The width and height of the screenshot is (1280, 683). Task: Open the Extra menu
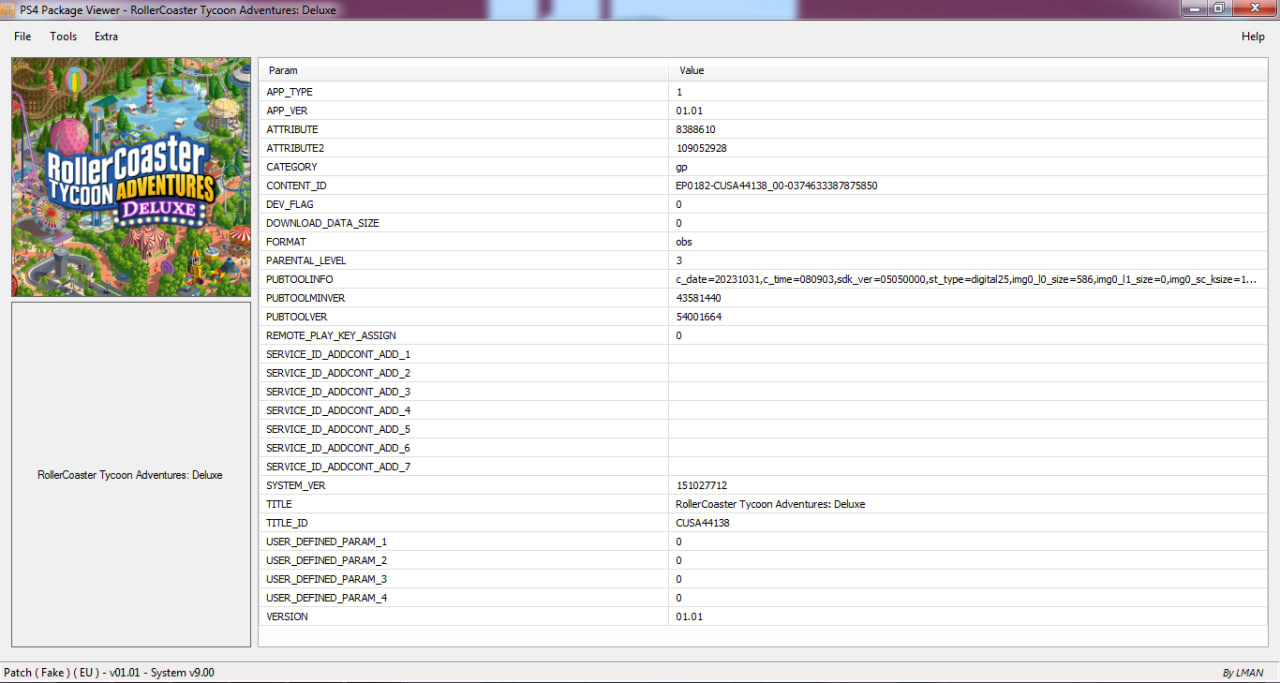106,36
